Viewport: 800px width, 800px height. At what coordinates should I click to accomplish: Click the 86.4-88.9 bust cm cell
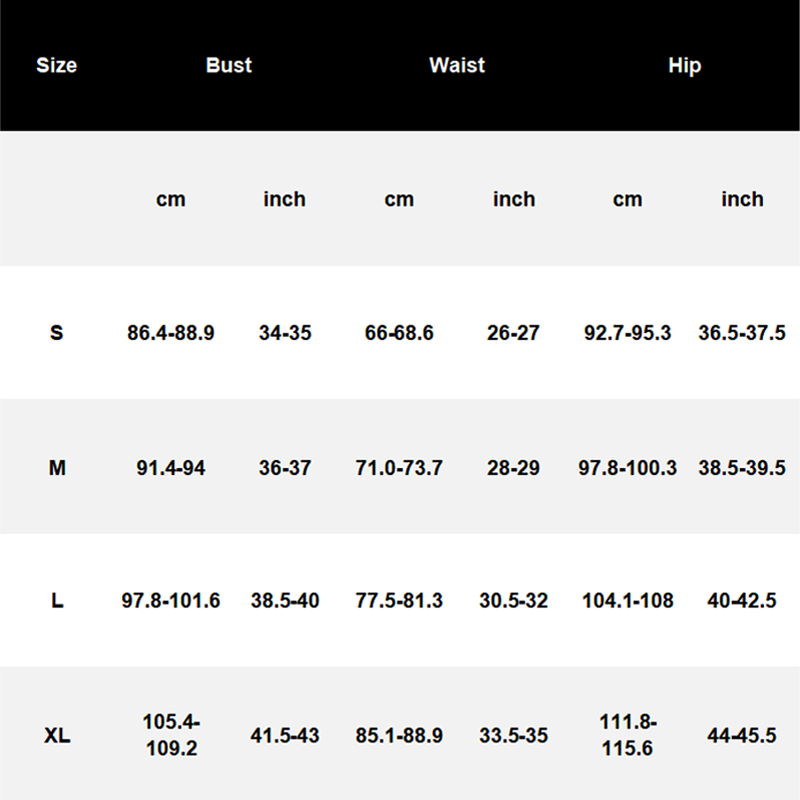point(171,333)
